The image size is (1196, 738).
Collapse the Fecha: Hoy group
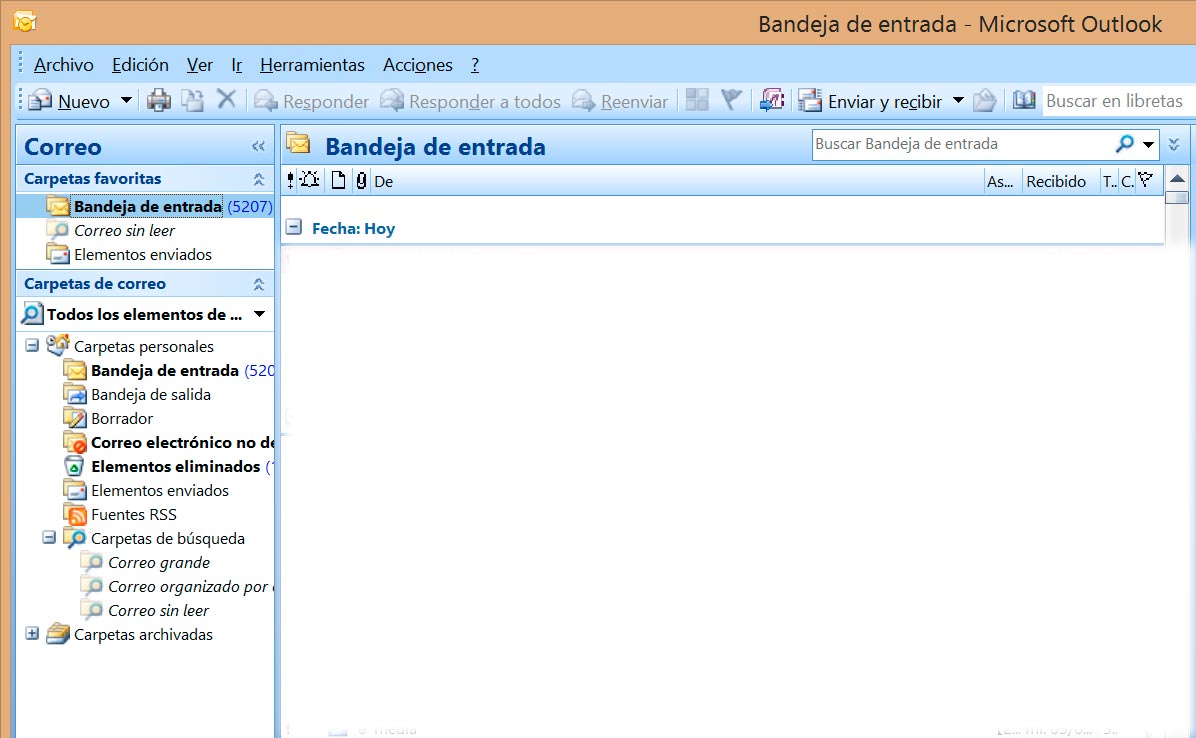(294, 227)
